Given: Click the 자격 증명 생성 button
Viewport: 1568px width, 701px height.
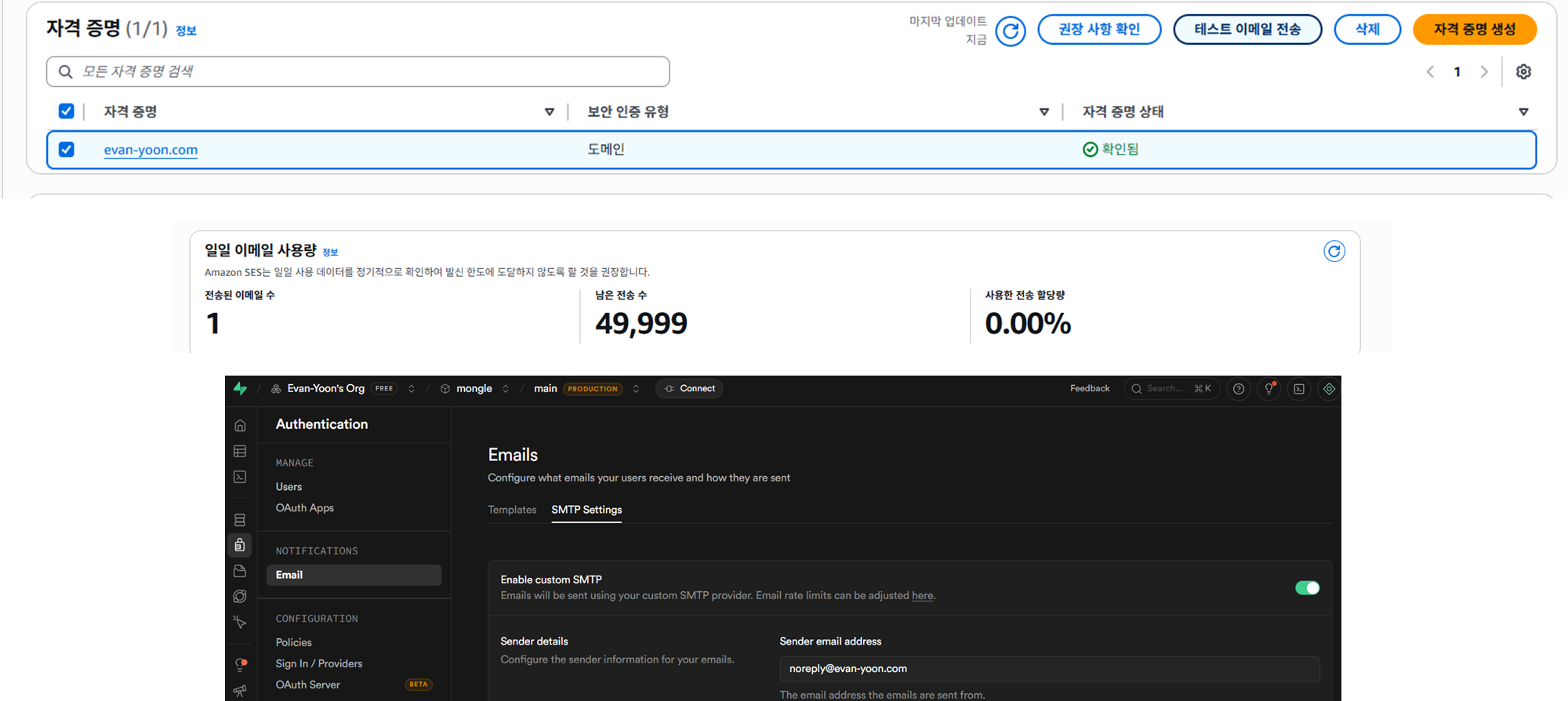Looking at the screenshot, I should point(1475,30).
